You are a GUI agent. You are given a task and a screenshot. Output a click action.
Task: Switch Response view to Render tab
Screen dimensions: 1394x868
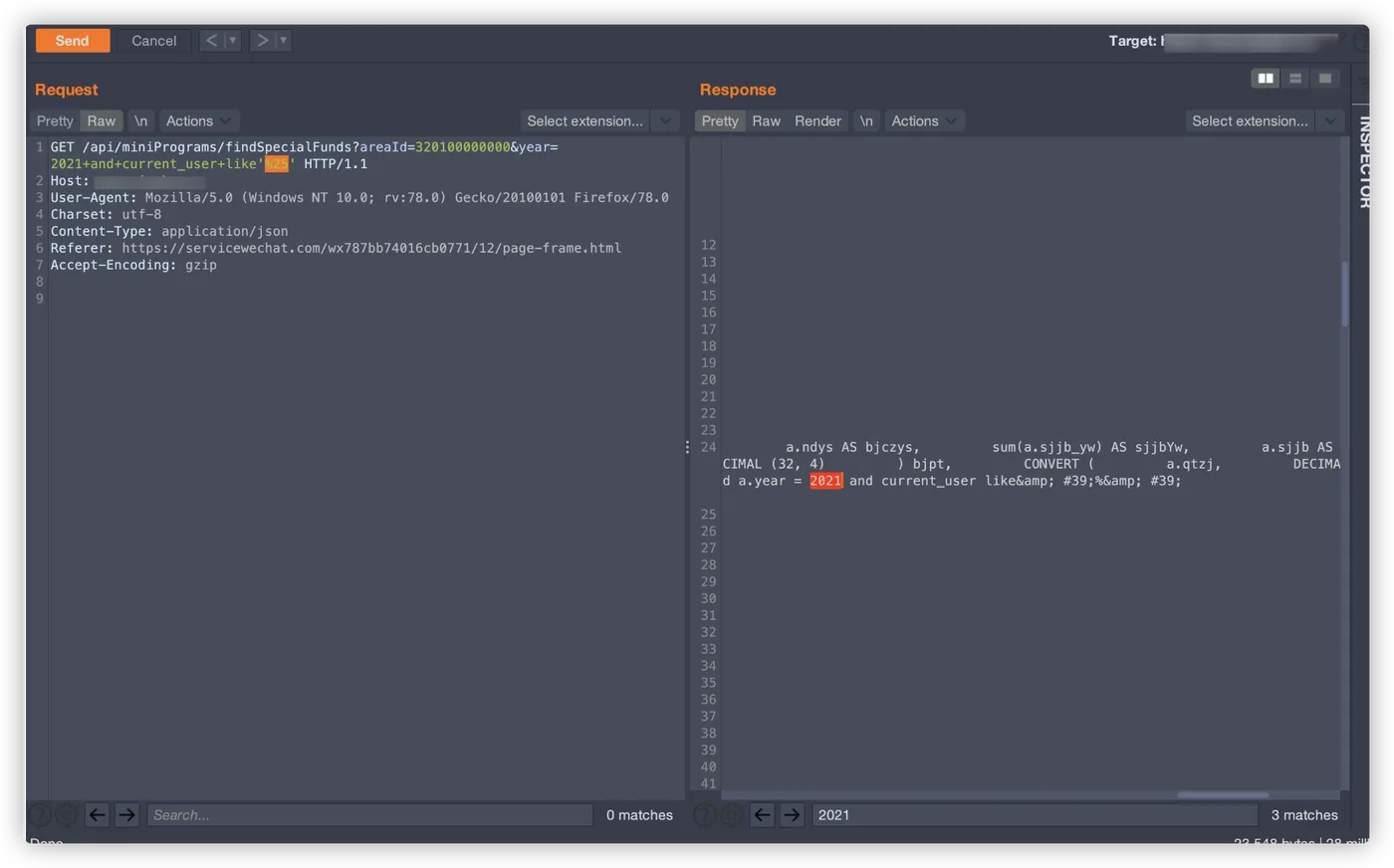pyautogui.click(x=817, y=120)
